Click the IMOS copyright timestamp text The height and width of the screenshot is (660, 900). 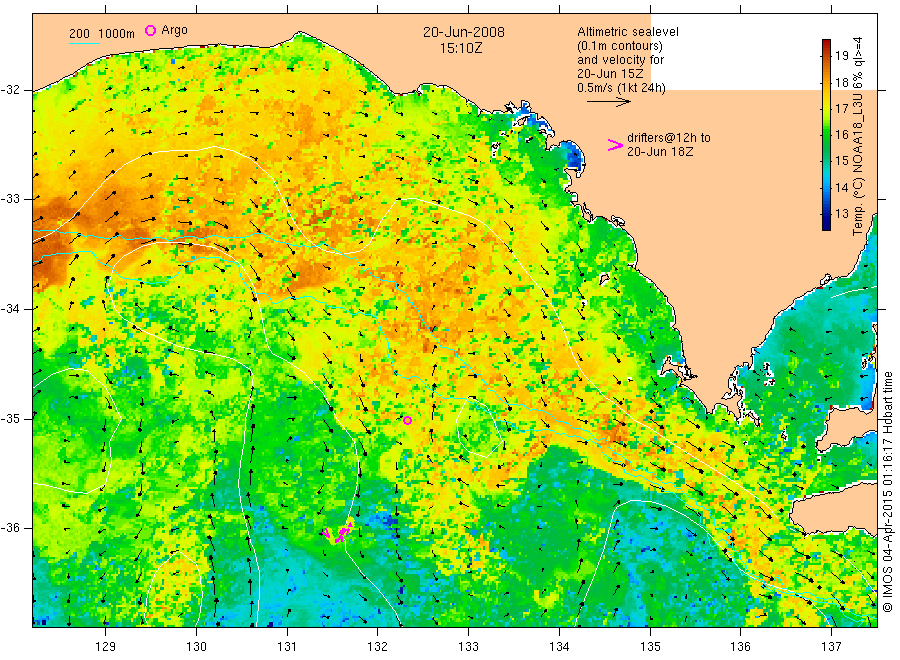click(888, 491)
